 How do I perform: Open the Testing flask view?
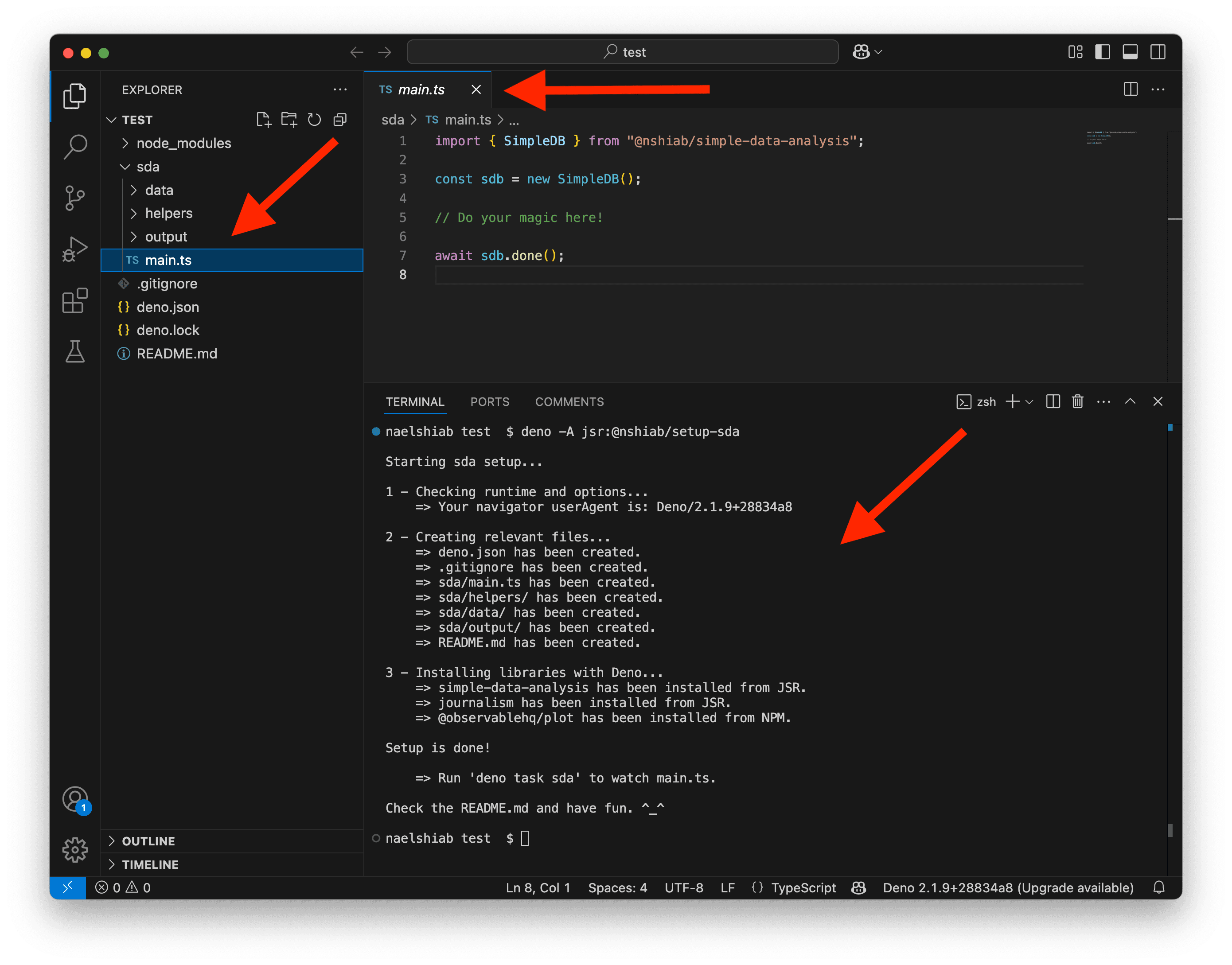pos(74,351)
